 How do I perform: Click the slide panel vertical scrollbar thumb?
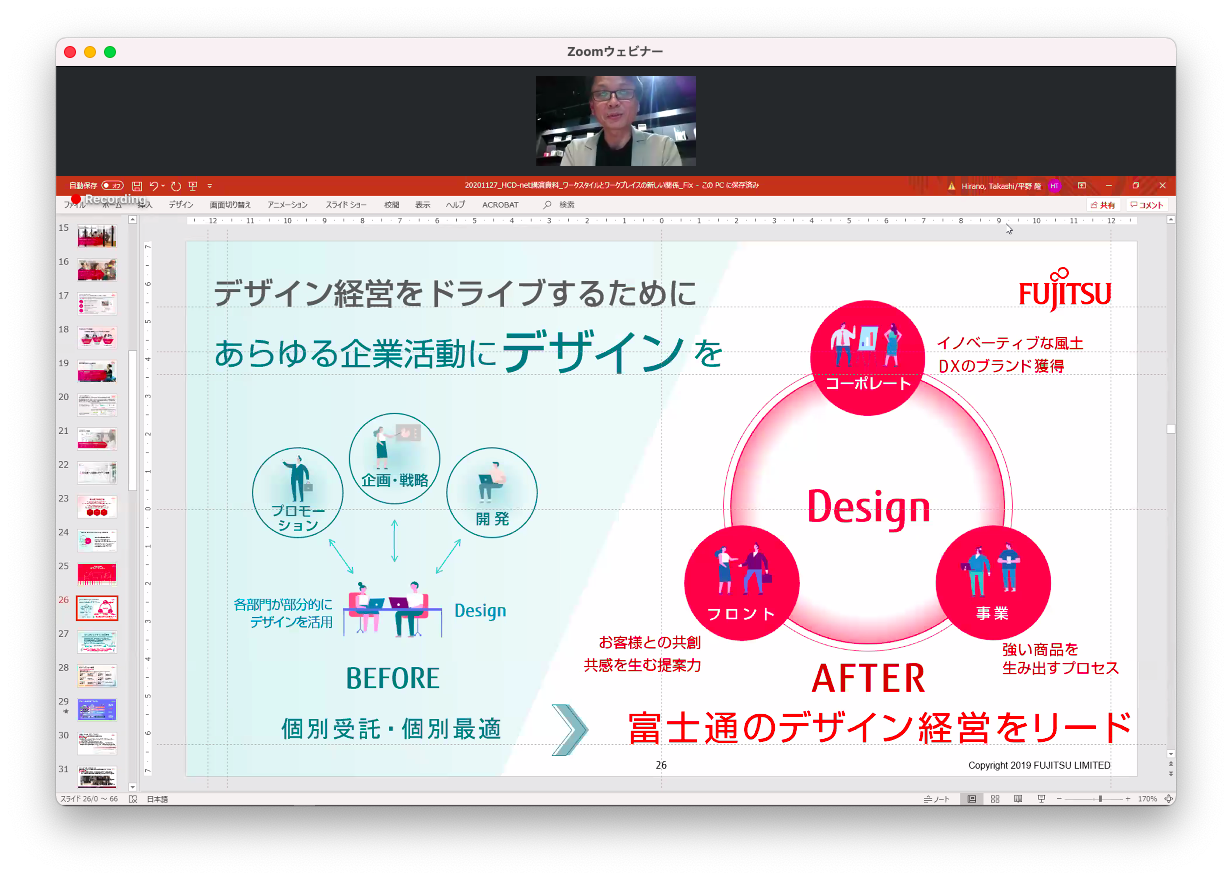pos(132,420)
